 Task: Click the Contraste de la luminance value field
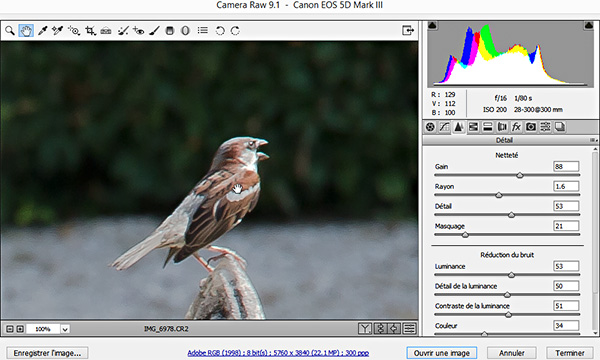pyautogui.click(x=566, y=306)
